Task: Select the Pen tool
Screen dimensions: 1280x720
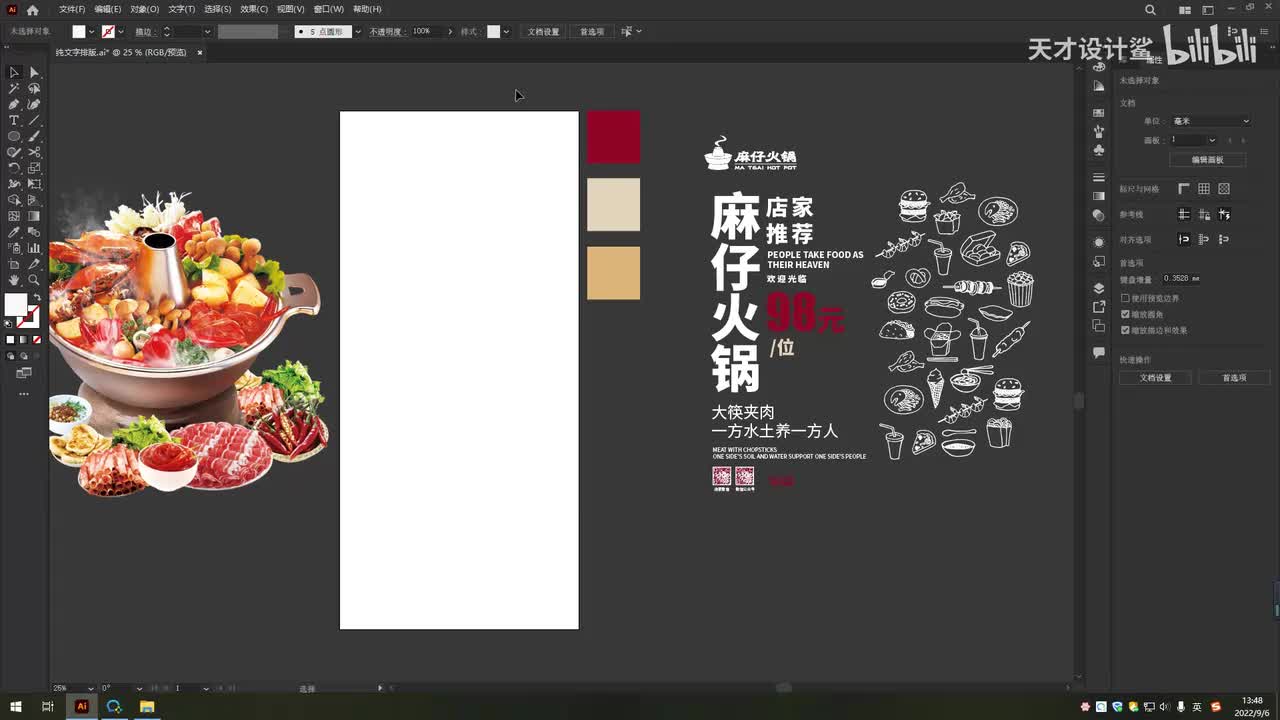Action: click(14, 104)
